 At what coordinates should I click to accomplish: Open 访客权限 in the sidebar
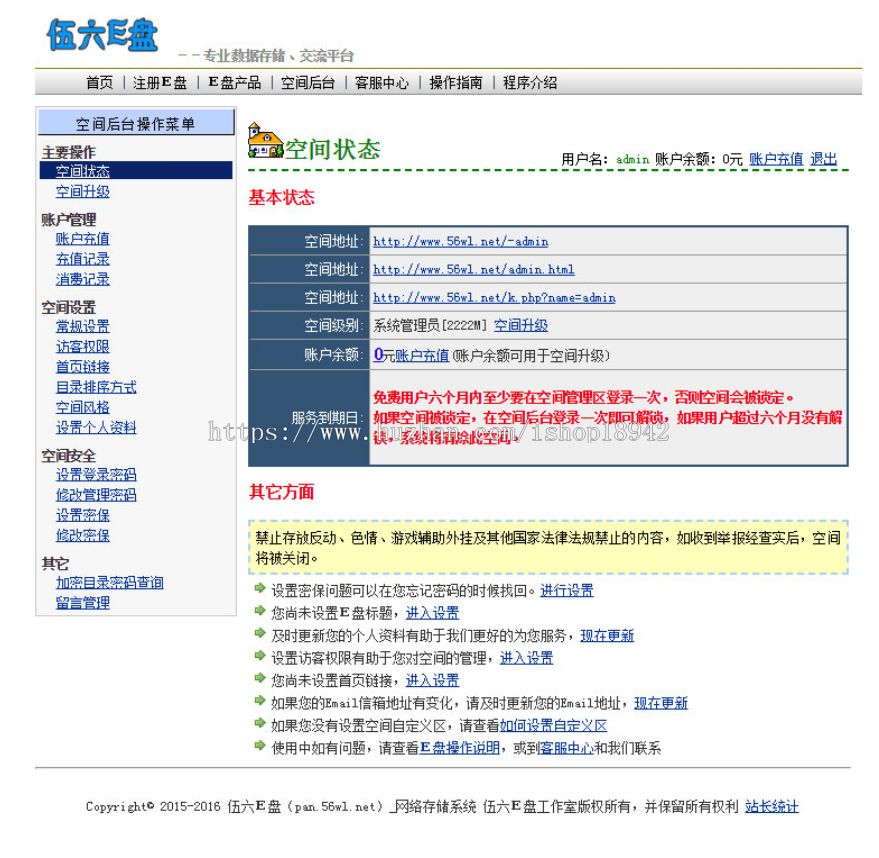pos(82,346)
